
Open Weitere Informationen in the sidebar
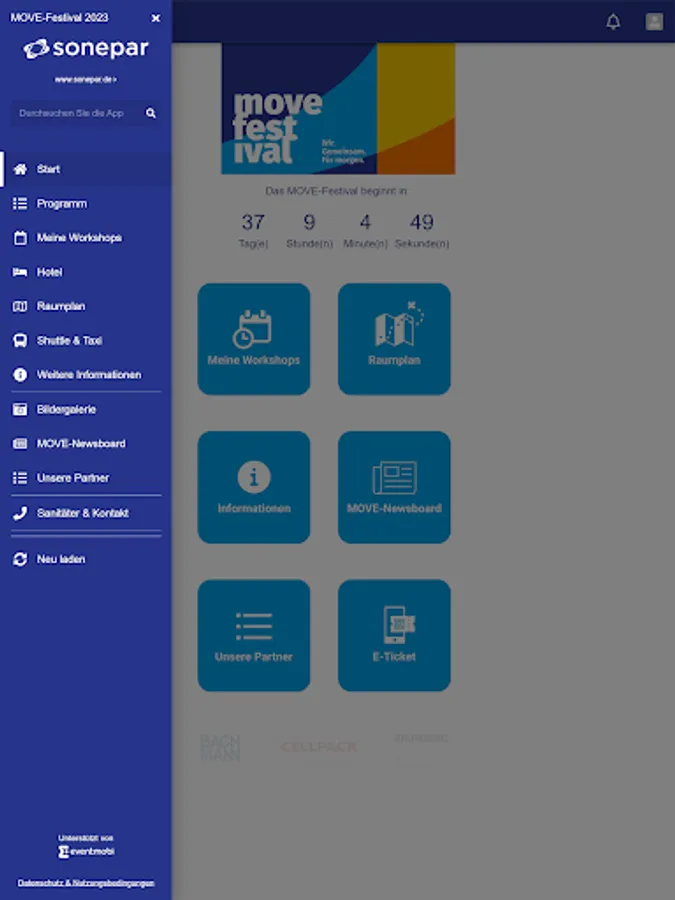click(x=86, y=375)
